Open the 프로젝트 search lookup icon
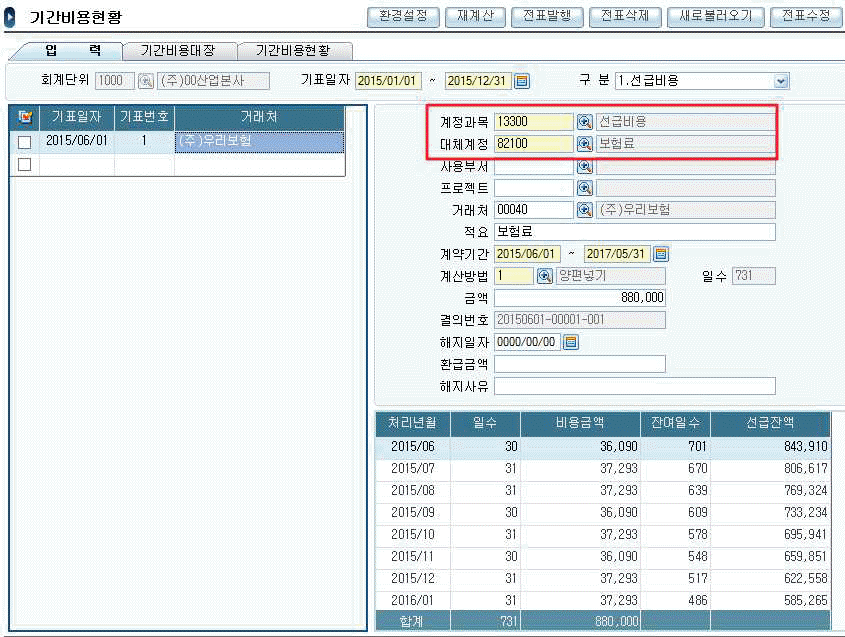845x637 pixels. click(585, 188)
